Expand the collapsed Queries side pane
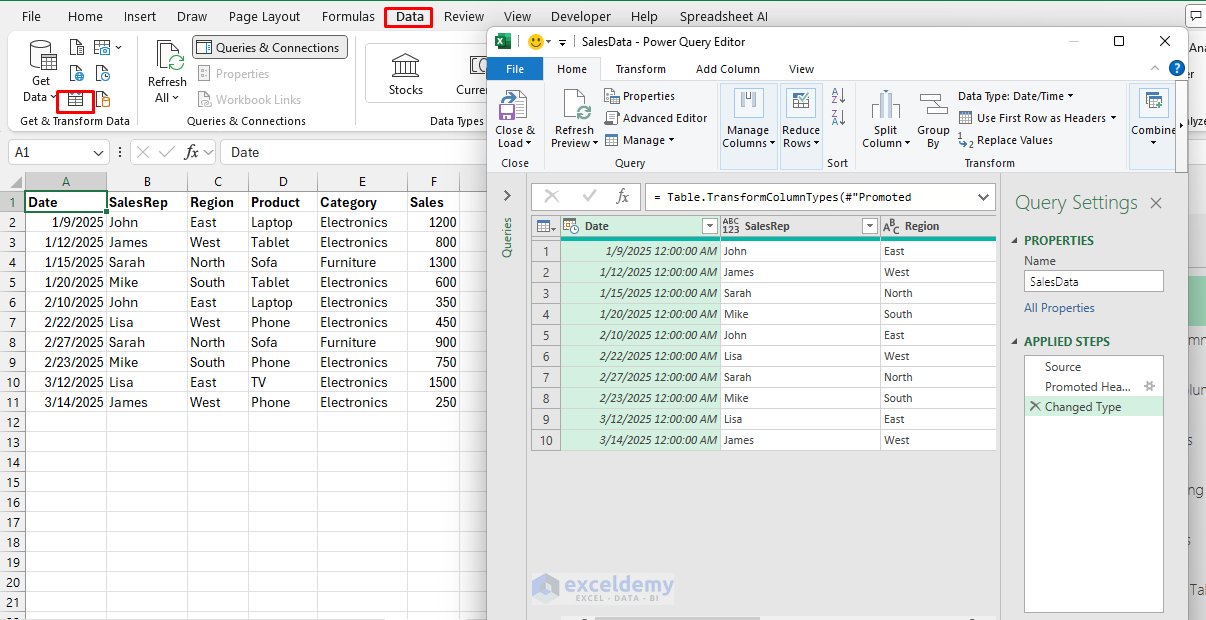The width and height of the screenshot is (1206, 620). tap(507, 196)
